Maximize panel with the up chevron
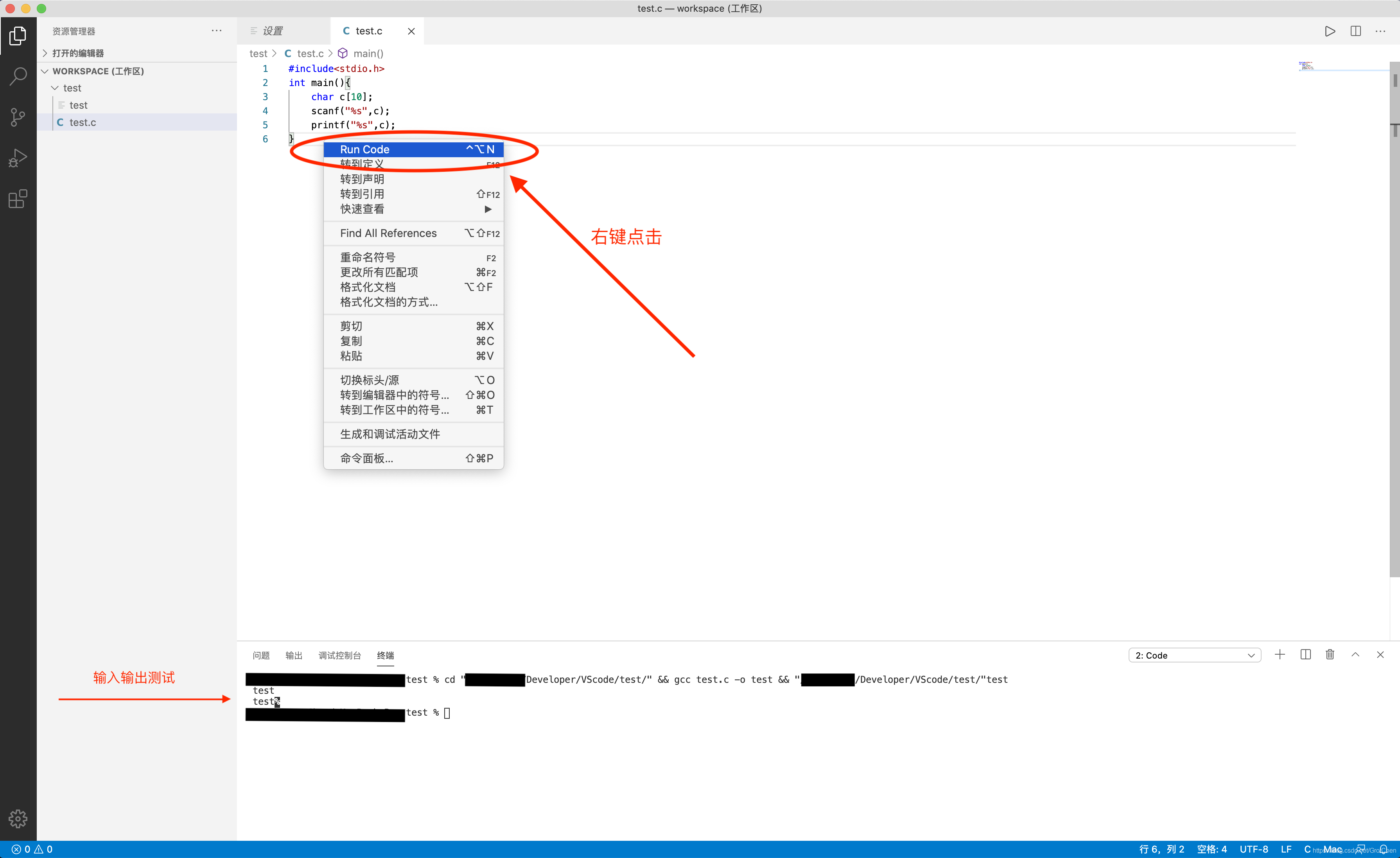 coord(1355,655)
